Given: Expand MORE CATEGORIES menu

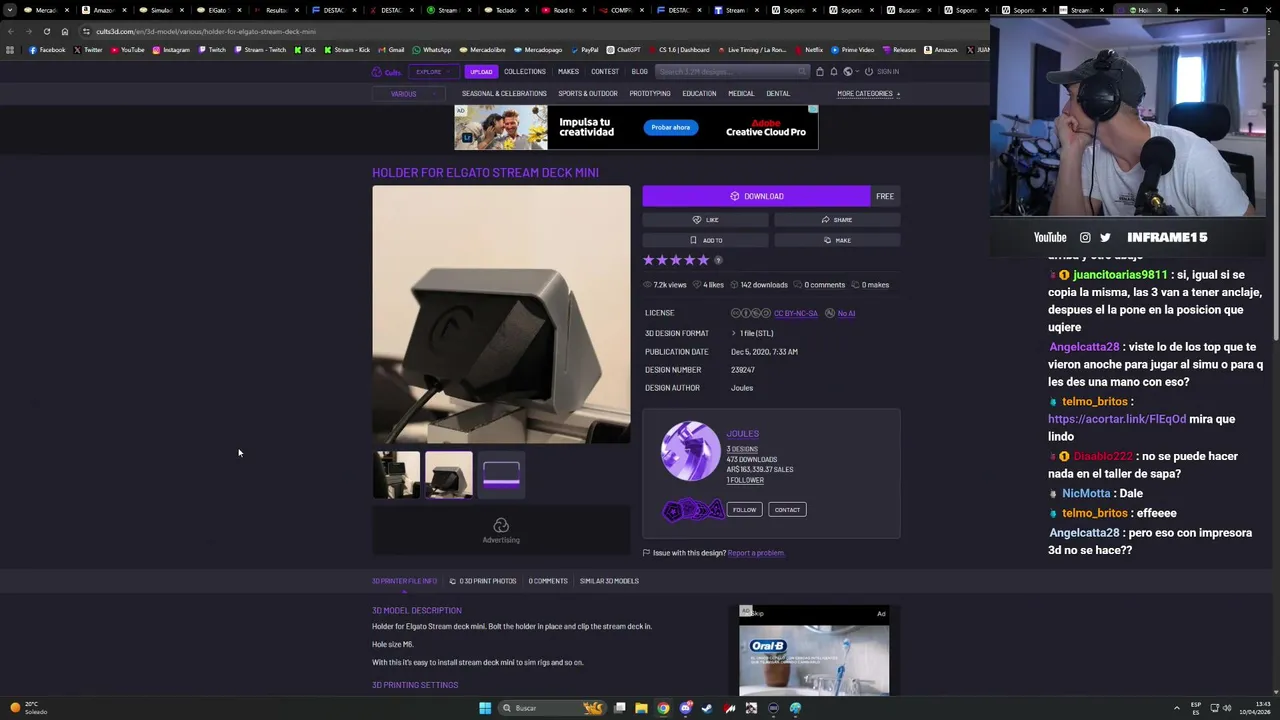Looking at the screenshot, I should 868,94.
